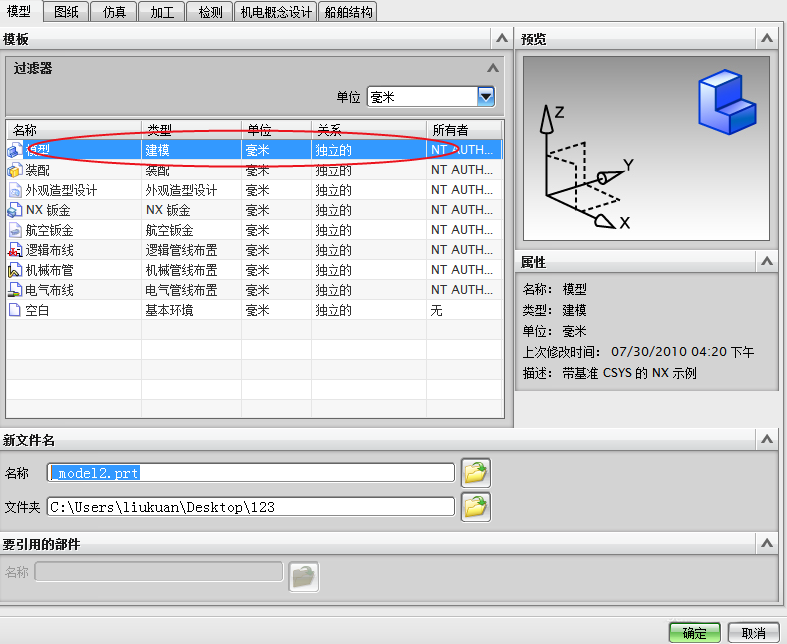Switch to the 船舶结构 tab
787x644 pixels.
(348, 12)
